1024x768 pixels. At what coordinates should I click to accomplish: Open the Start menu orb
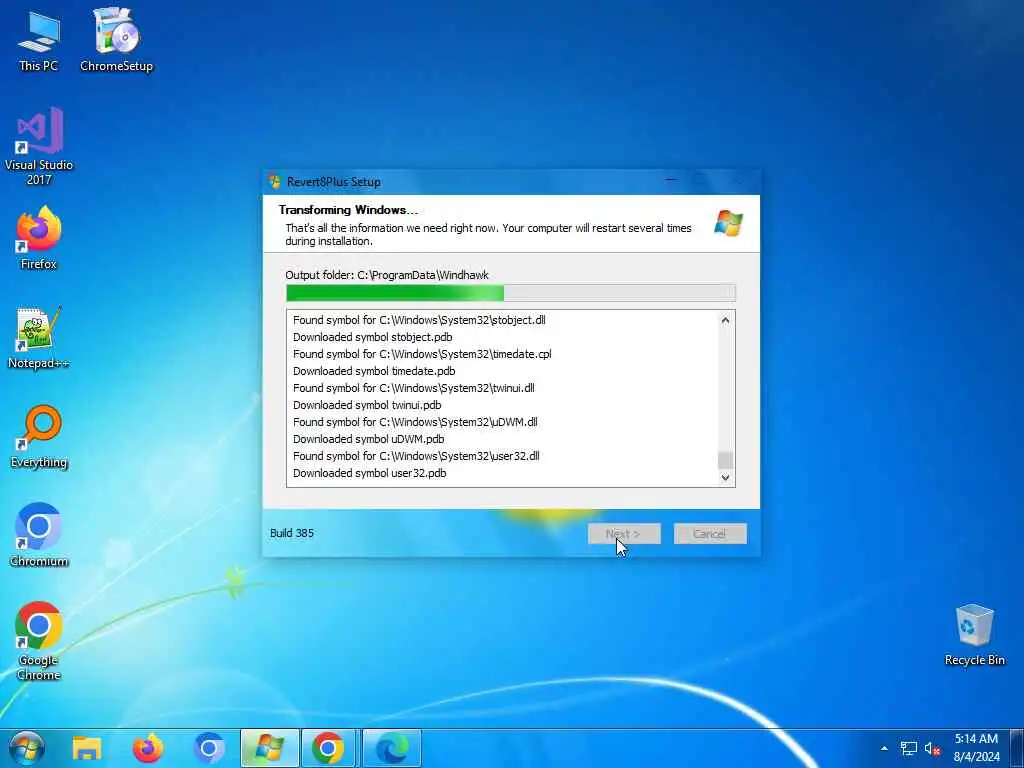[x=27, y=748]
